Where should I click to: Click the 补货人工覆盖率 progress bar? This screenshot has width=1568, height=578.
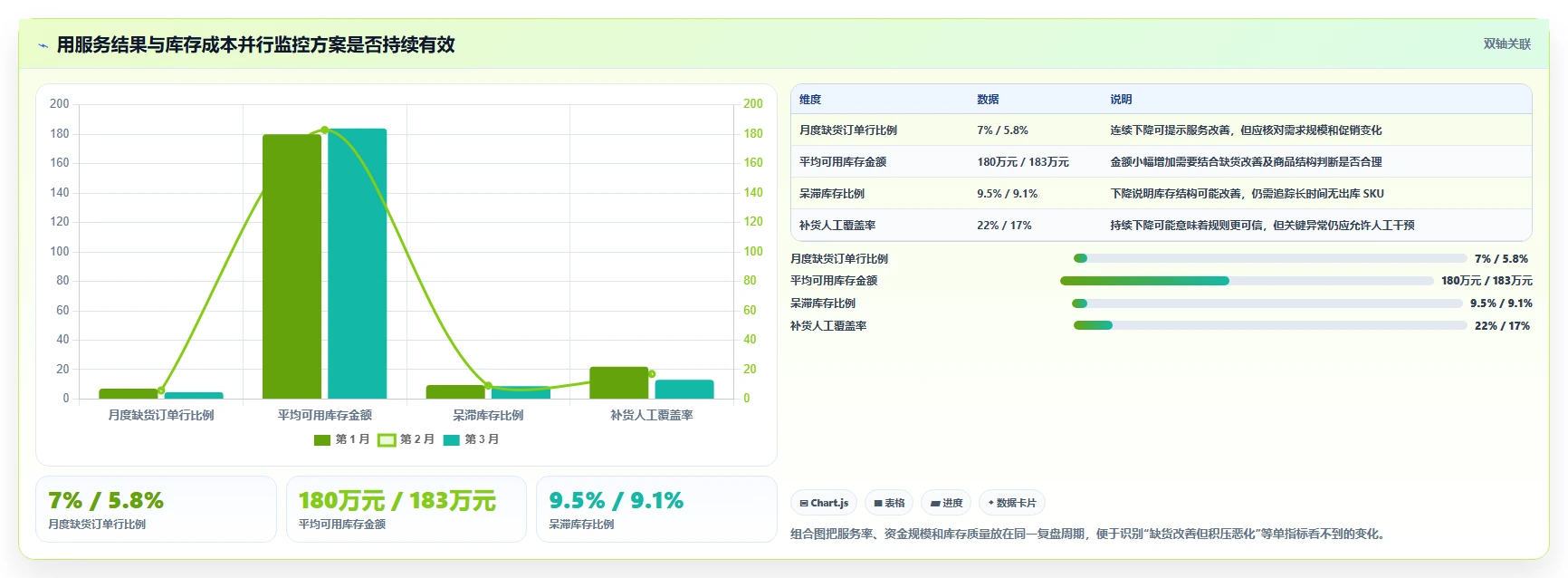point(1270,325)
